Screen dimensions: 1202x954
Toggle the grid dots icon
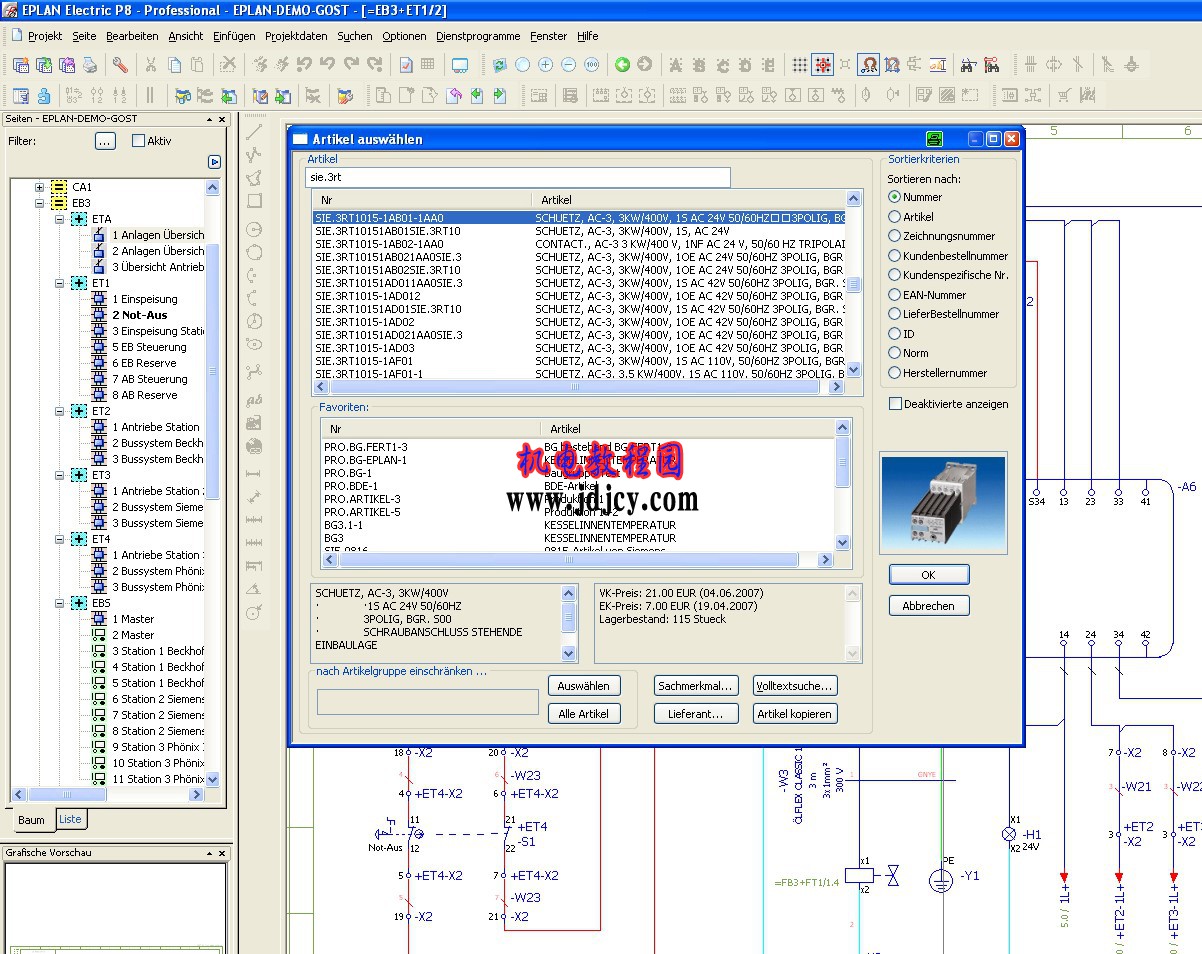(800, 65)
